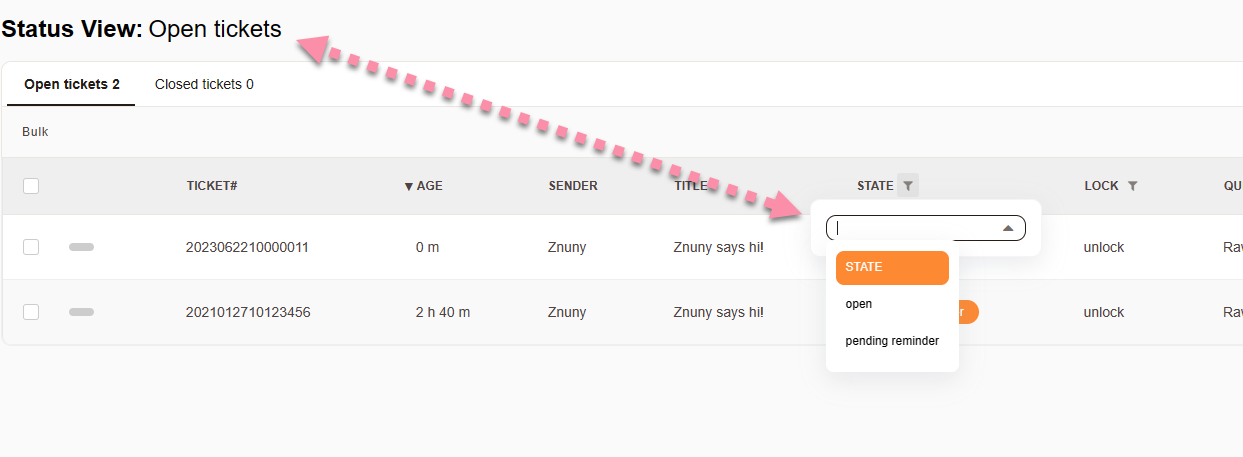
Task: Select the highlighted STATE option
Action: [x=891, y=268]
